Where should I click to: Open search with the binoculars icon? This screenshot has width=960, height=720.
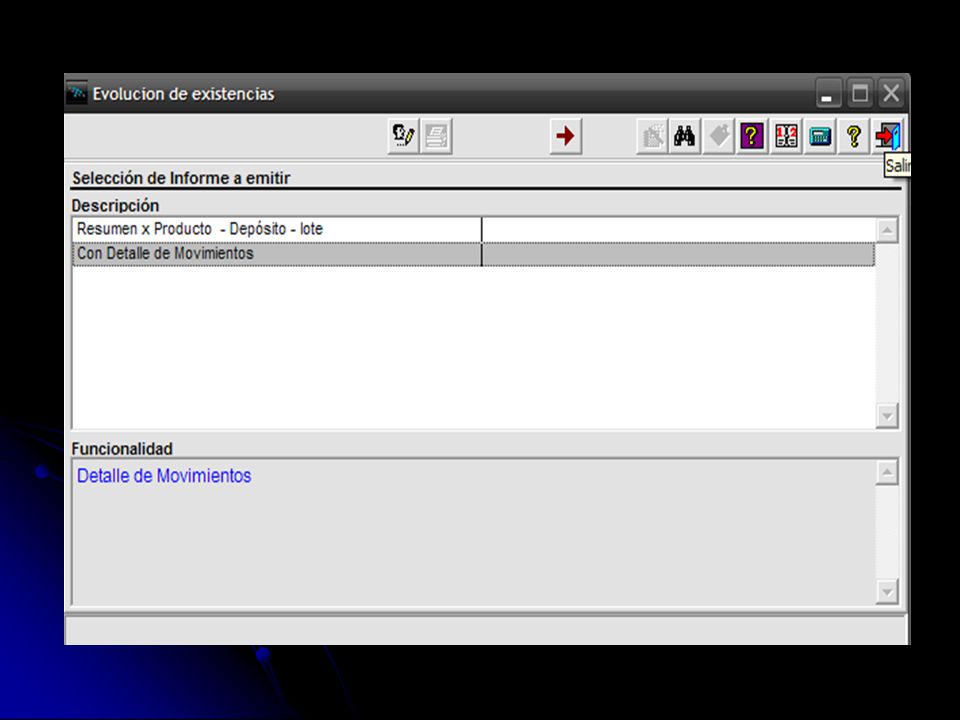tap(684, 136)
